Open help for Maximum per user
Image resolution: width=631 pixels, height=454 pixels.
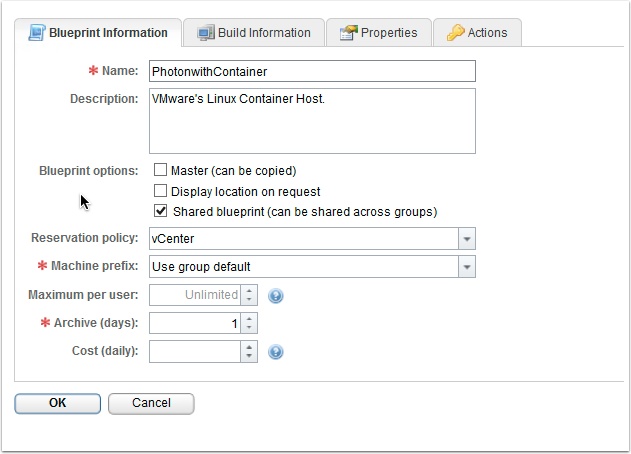[x=276, y=296]
